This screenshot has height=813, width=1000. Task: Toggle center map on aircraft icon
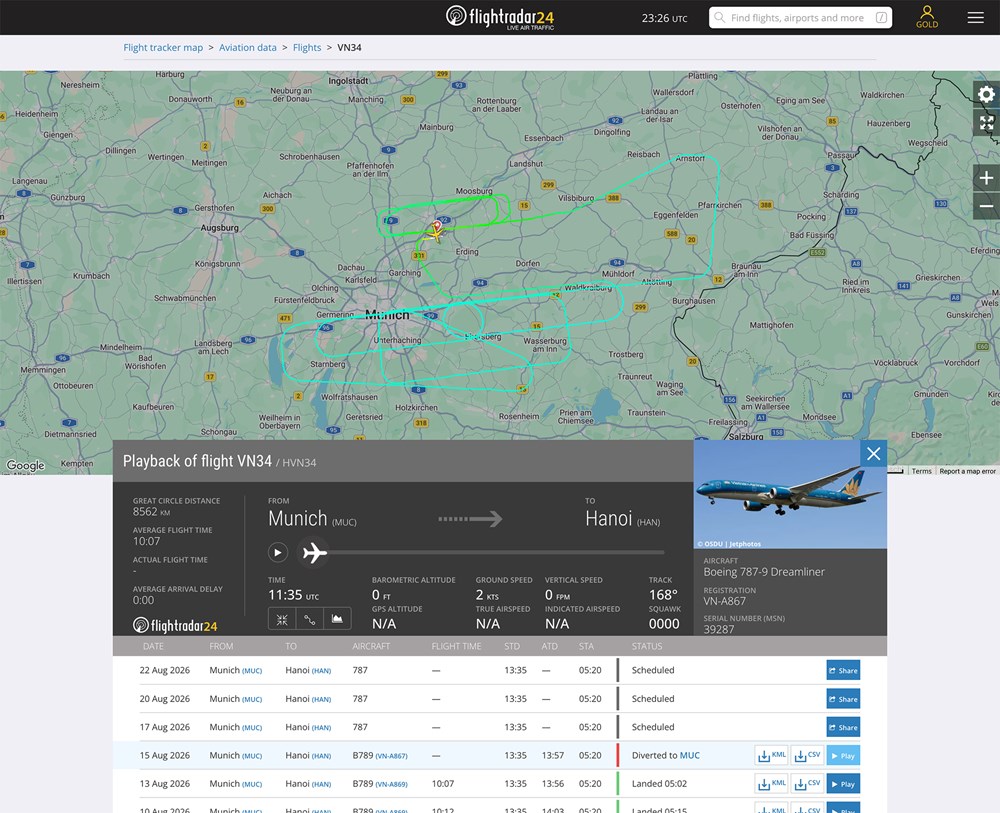coord(282,619)
